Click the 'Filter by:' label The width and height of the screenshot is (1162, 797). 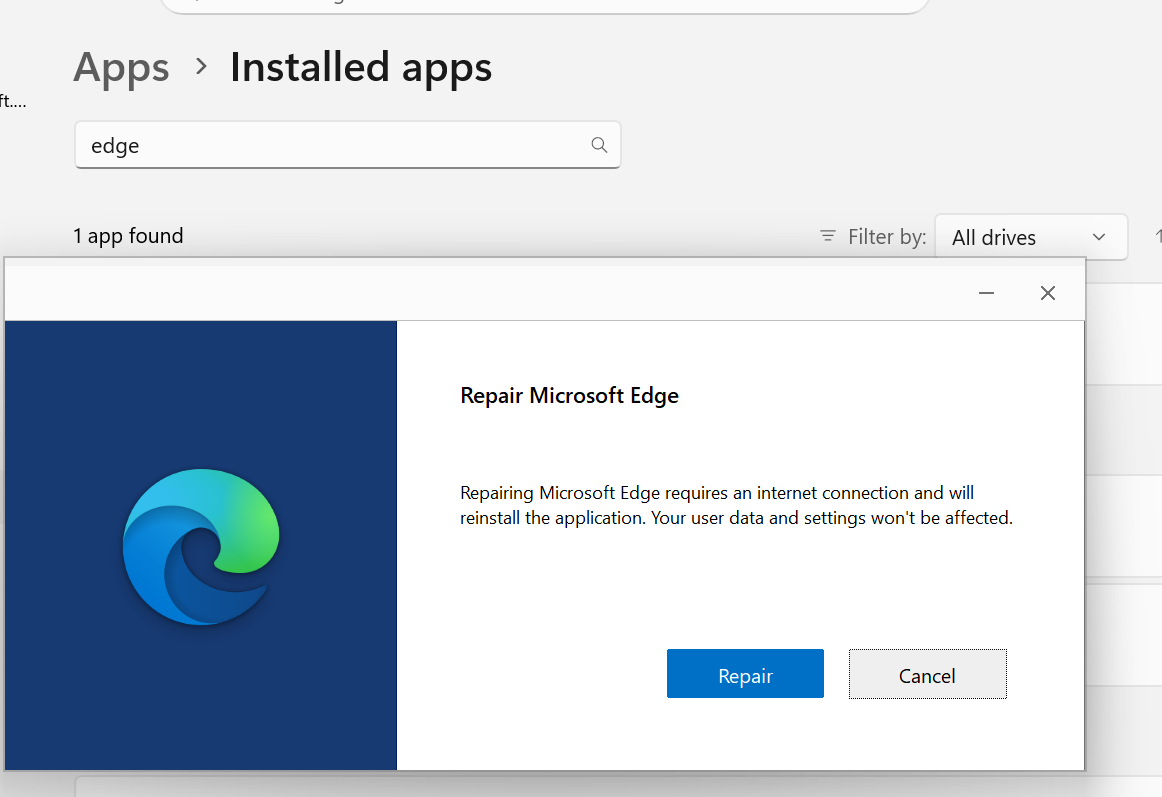887,237
